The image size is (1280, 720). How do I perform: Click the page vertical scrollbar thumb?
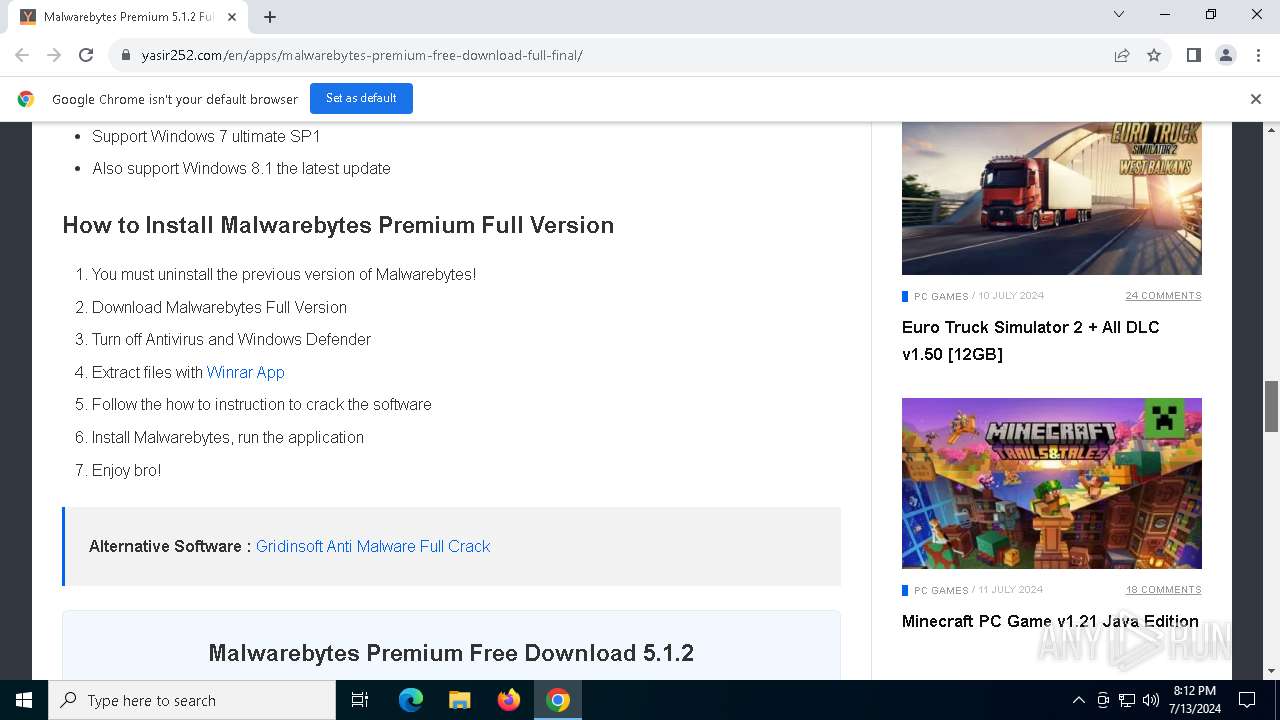pos(1272,406)
